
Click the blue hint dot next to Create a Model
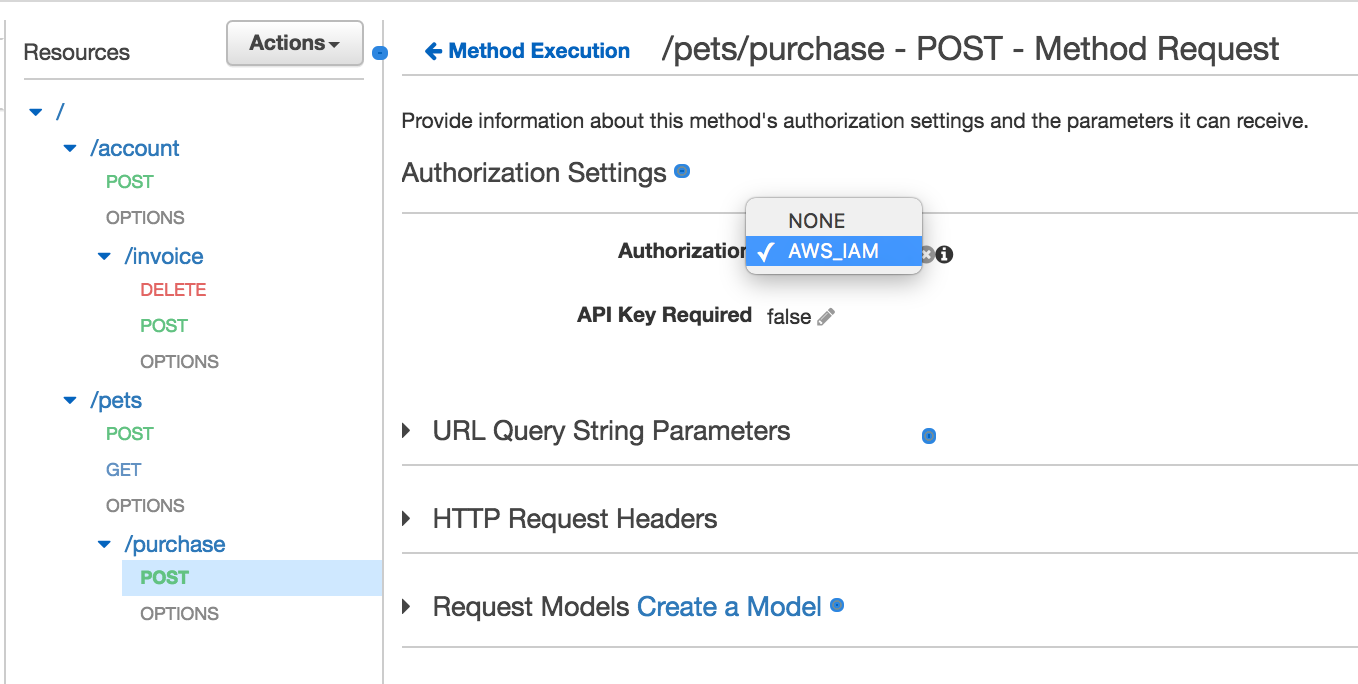coord(838,605)
